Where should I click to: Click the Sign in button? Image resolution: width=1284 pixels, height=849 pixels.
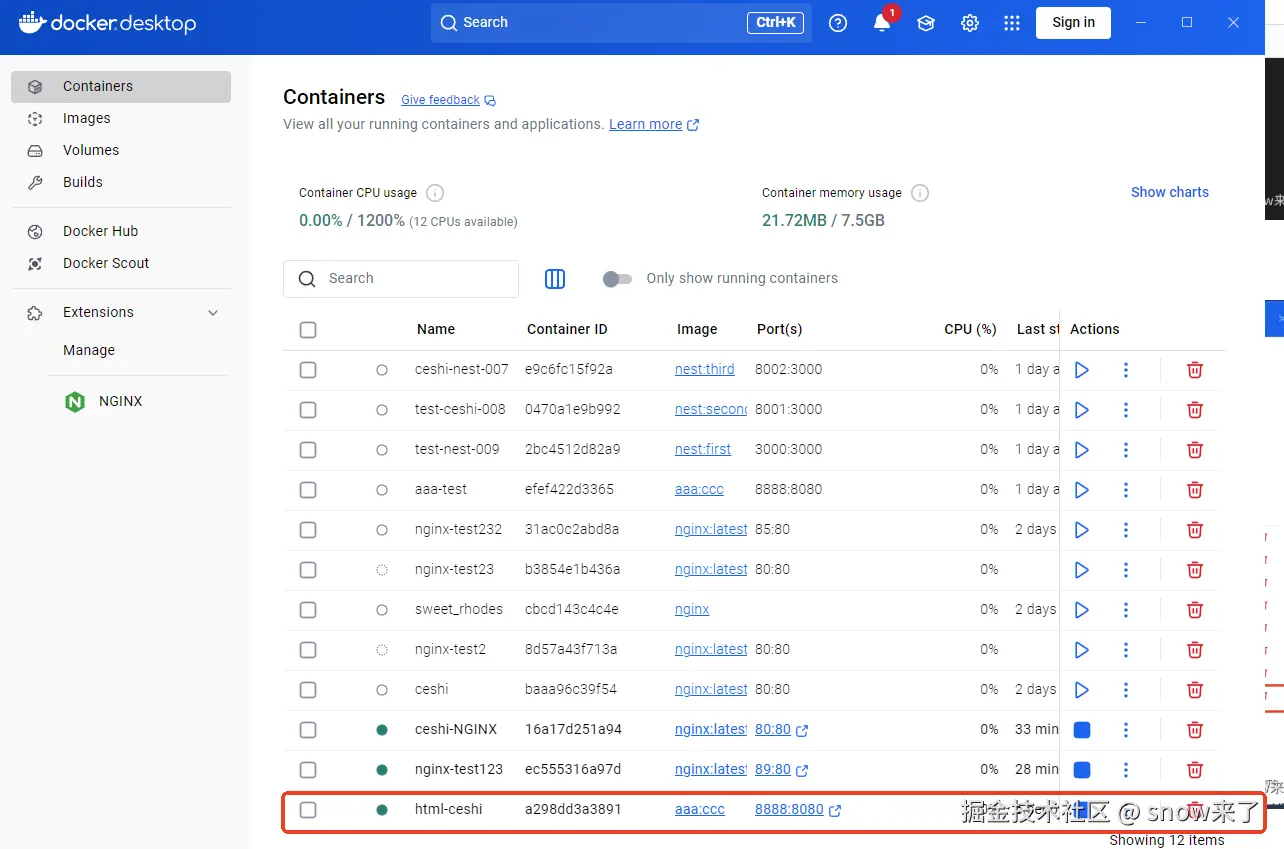click(x=1073, y=23)
